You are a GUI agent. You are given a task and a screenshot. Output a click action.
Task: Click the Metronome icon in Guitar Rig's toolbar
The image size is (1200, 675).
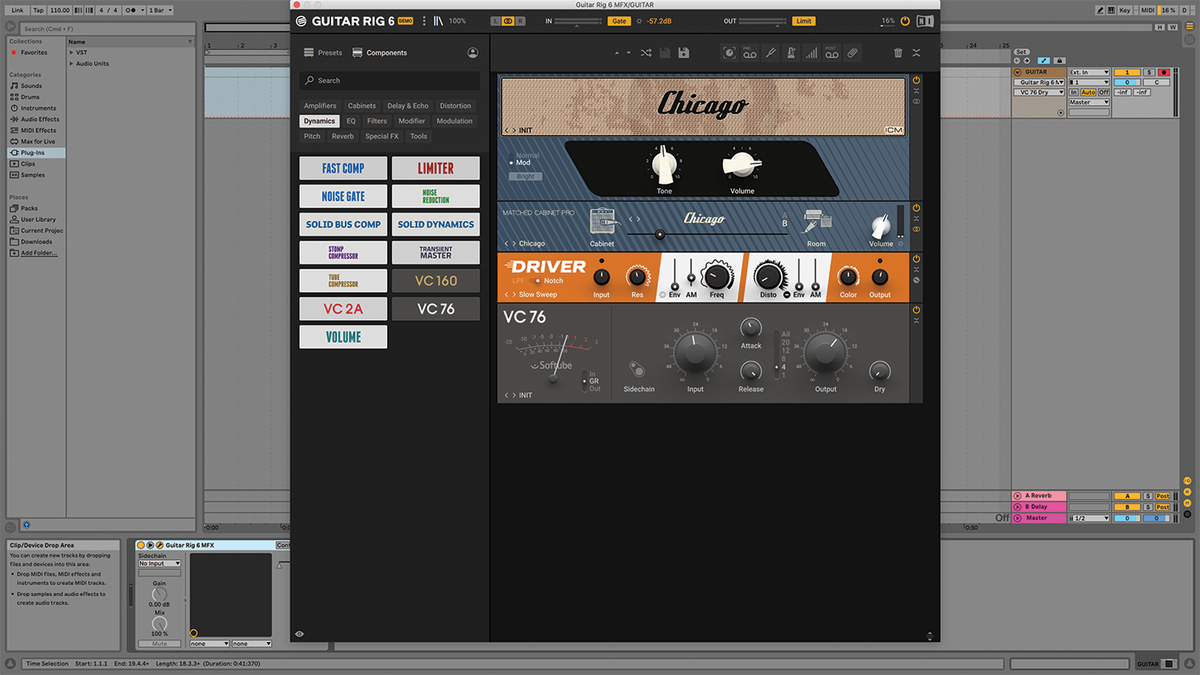click(790, 53)
